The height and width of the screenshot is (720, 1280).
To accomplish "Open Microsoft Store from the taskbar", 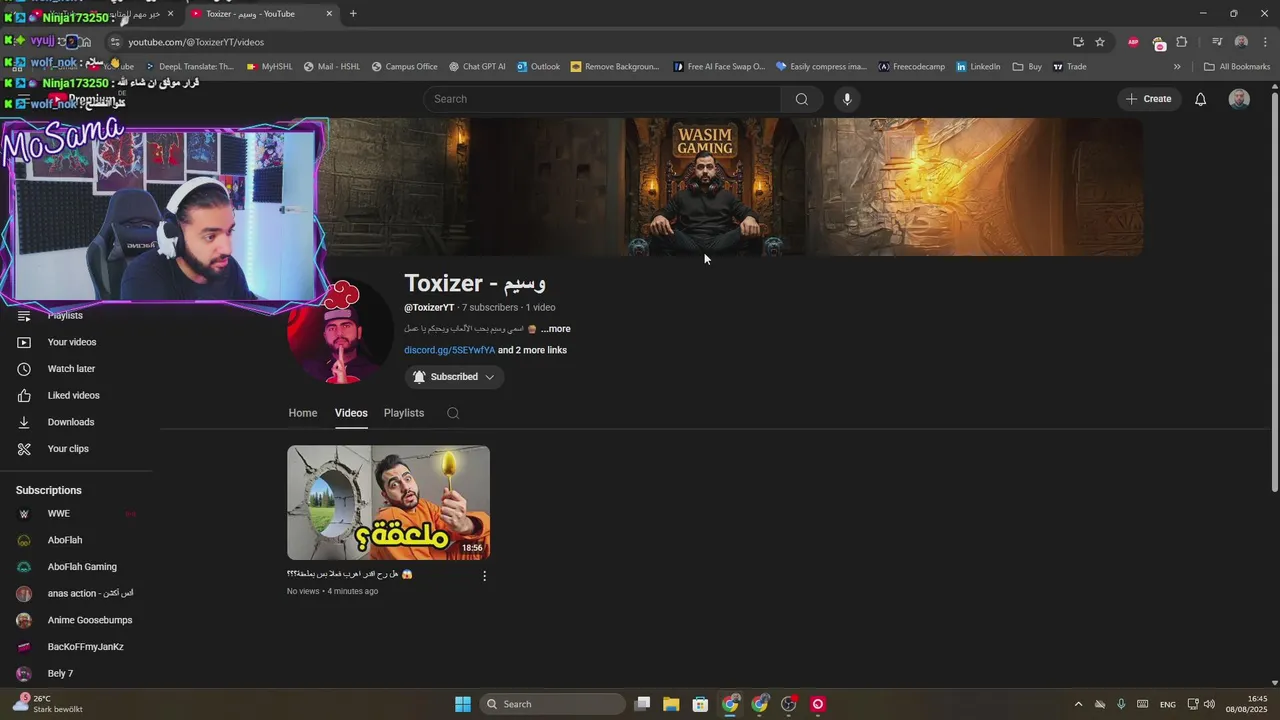I will [x=700, y=704].
